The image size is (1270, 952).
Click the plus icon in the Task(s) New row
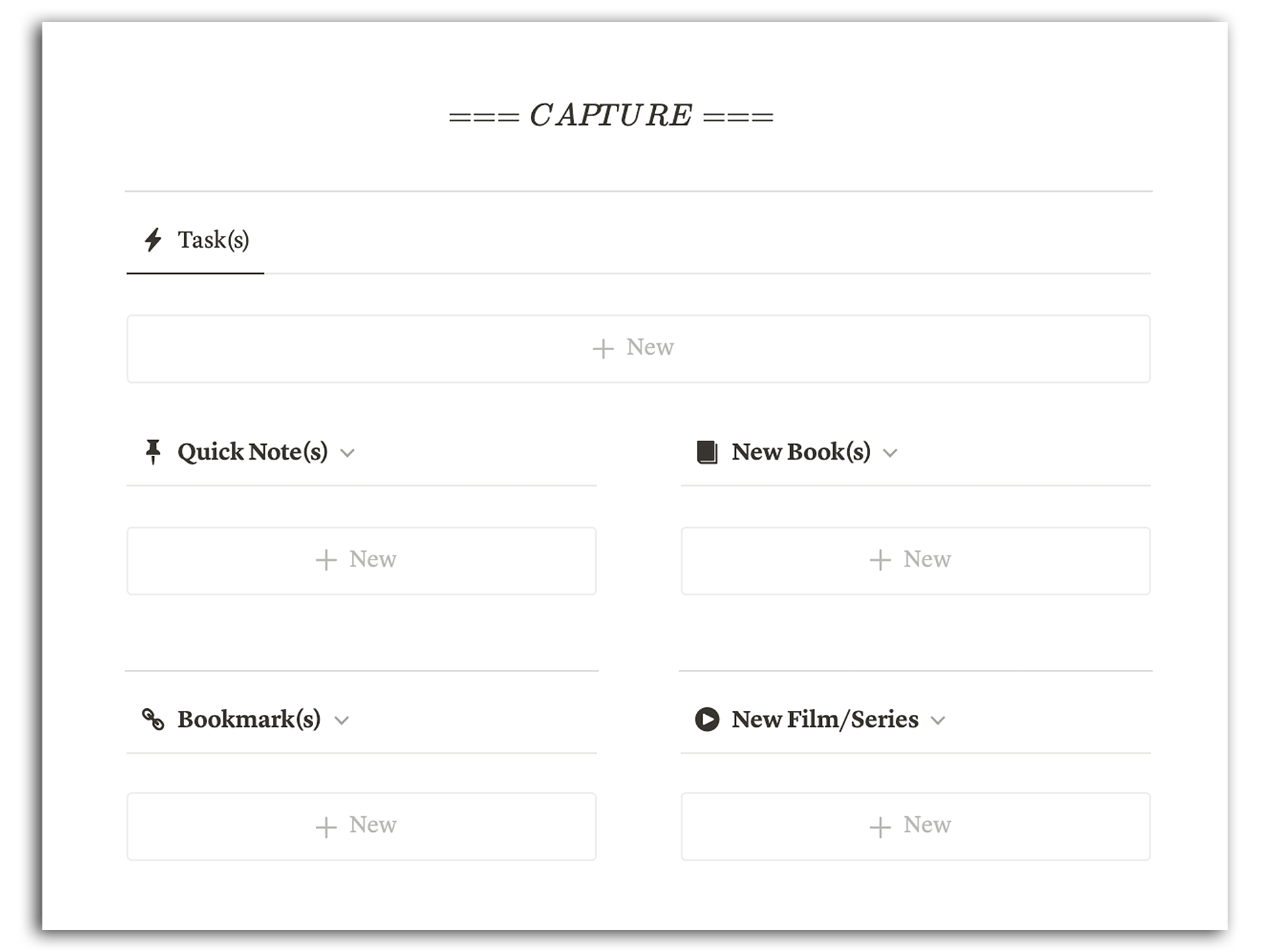[603, 348]
